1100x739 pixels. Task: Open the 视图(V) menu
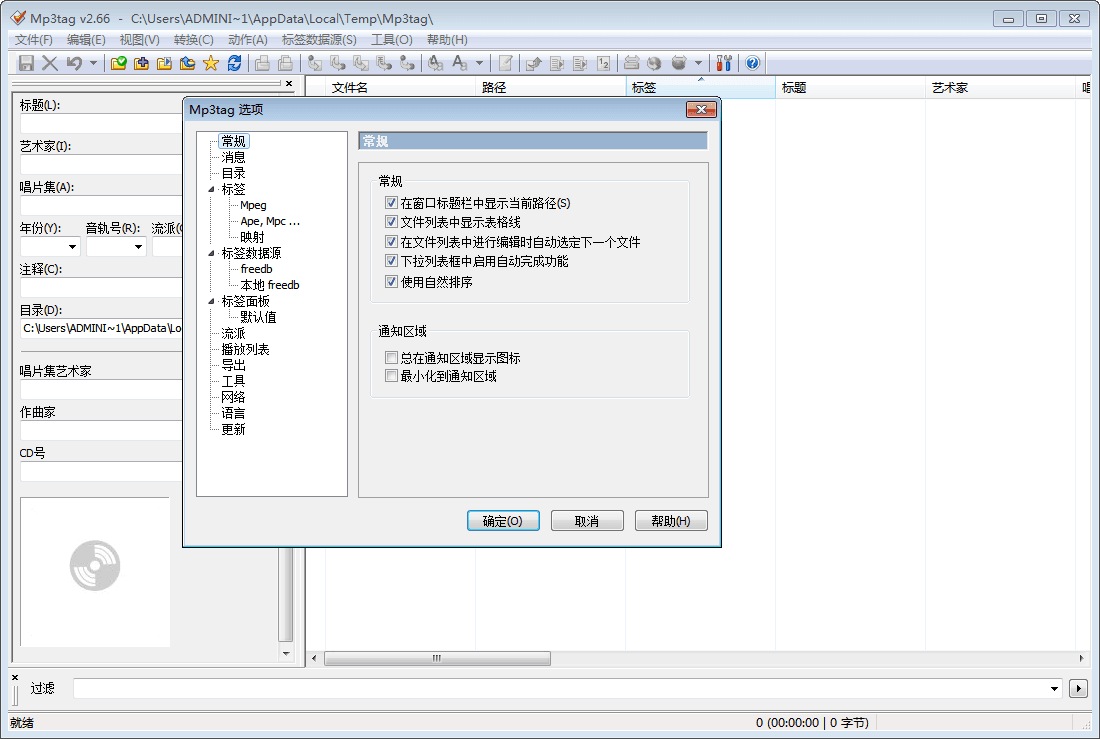click(140, 40)
